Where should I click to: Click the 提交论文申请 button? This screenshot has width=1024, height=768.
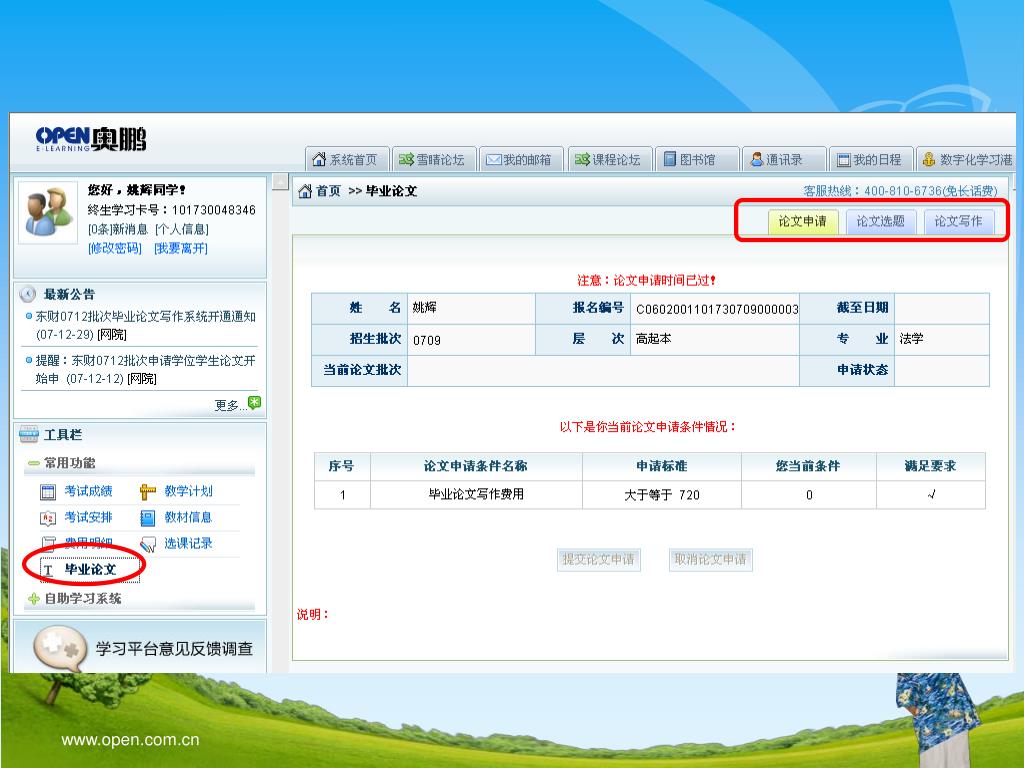tap(599, 560)
